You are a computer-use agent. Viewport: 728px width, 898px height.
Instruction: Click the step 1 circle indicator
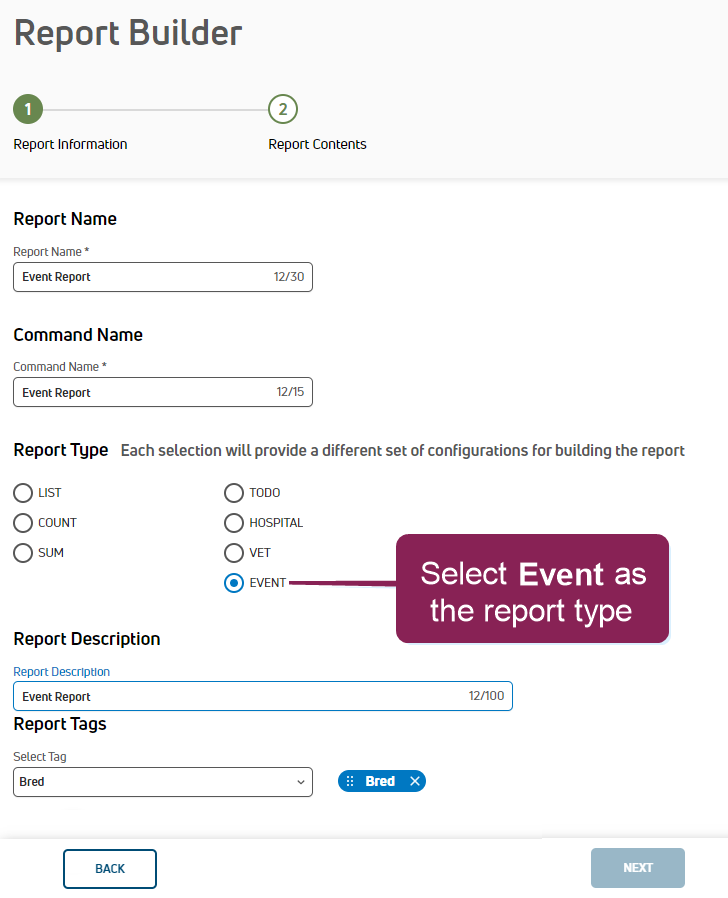coord(28,109)
